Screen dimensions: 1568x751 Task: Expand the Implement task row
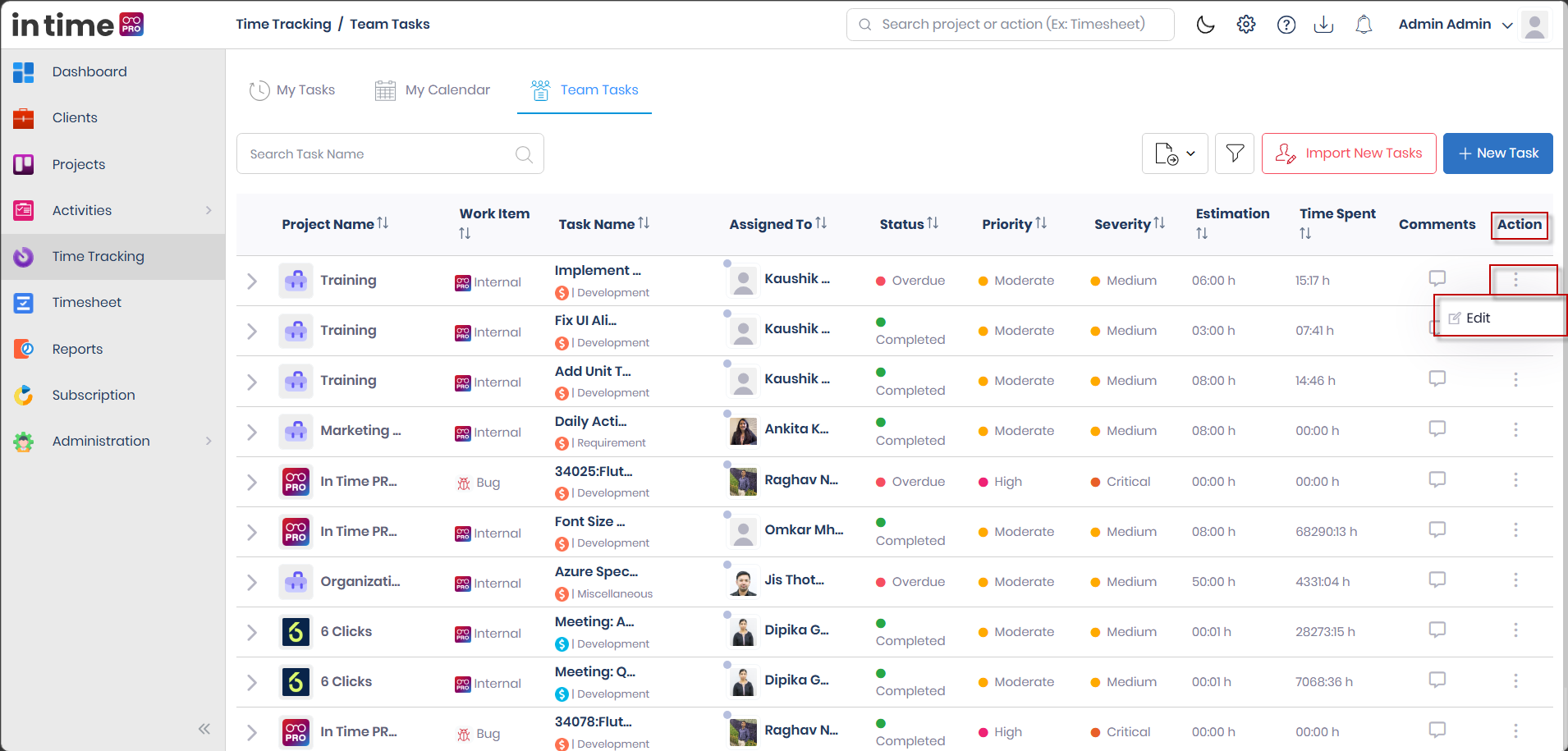coord(252,282)
